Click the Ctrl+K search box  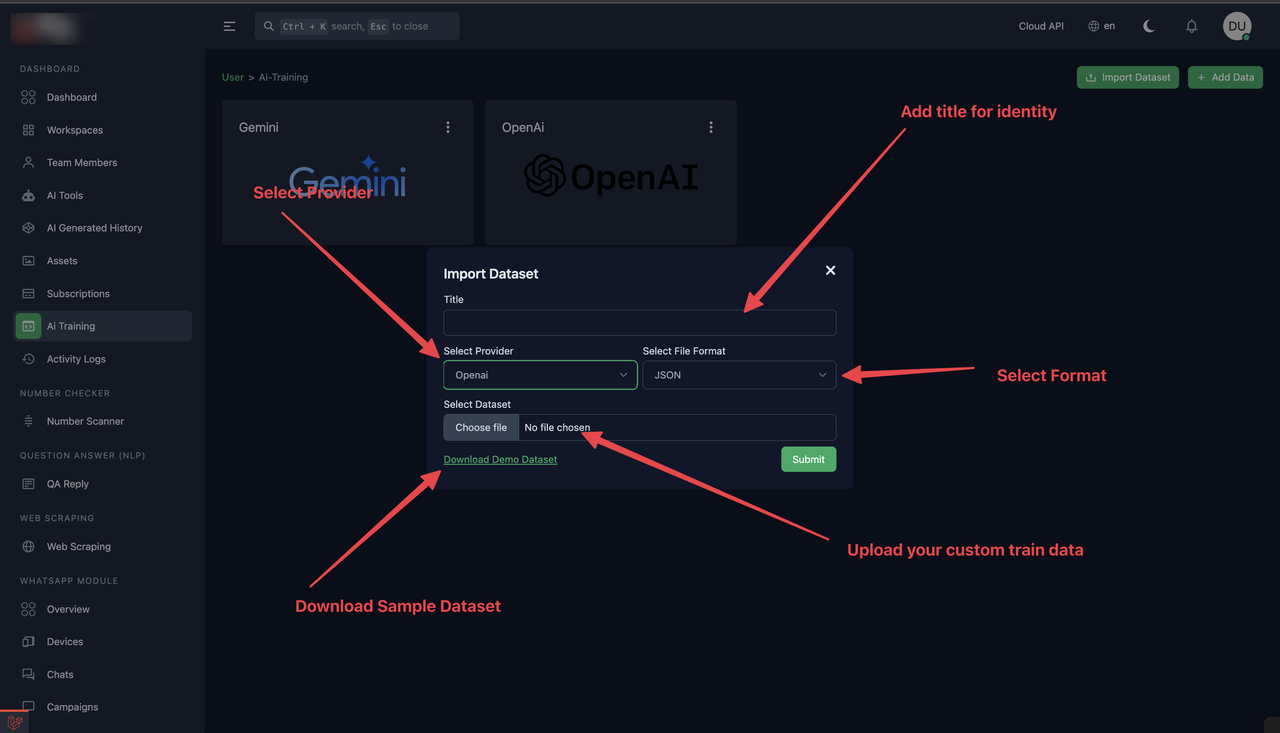point(357,26)
